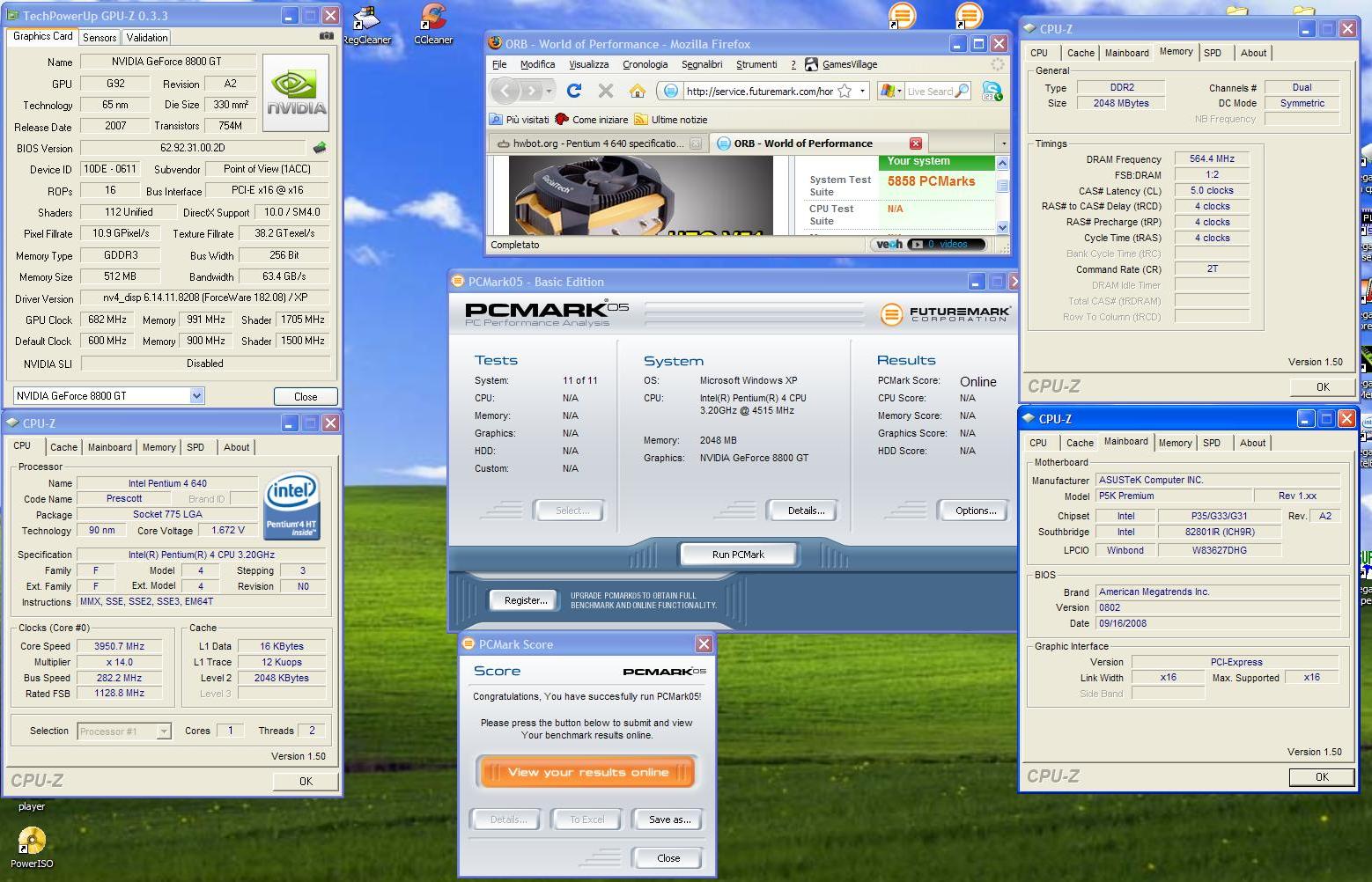Click the P5K Premium model field

1175,496
